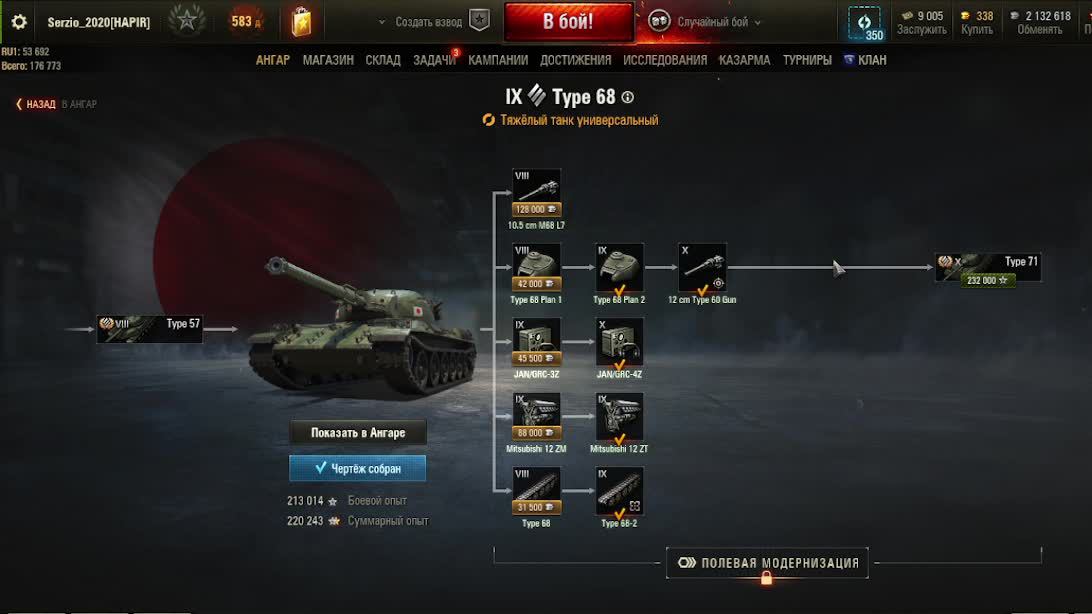Select the Type 68 Plan 2 checked turret

pyautogui.click(x=619, y=267)
